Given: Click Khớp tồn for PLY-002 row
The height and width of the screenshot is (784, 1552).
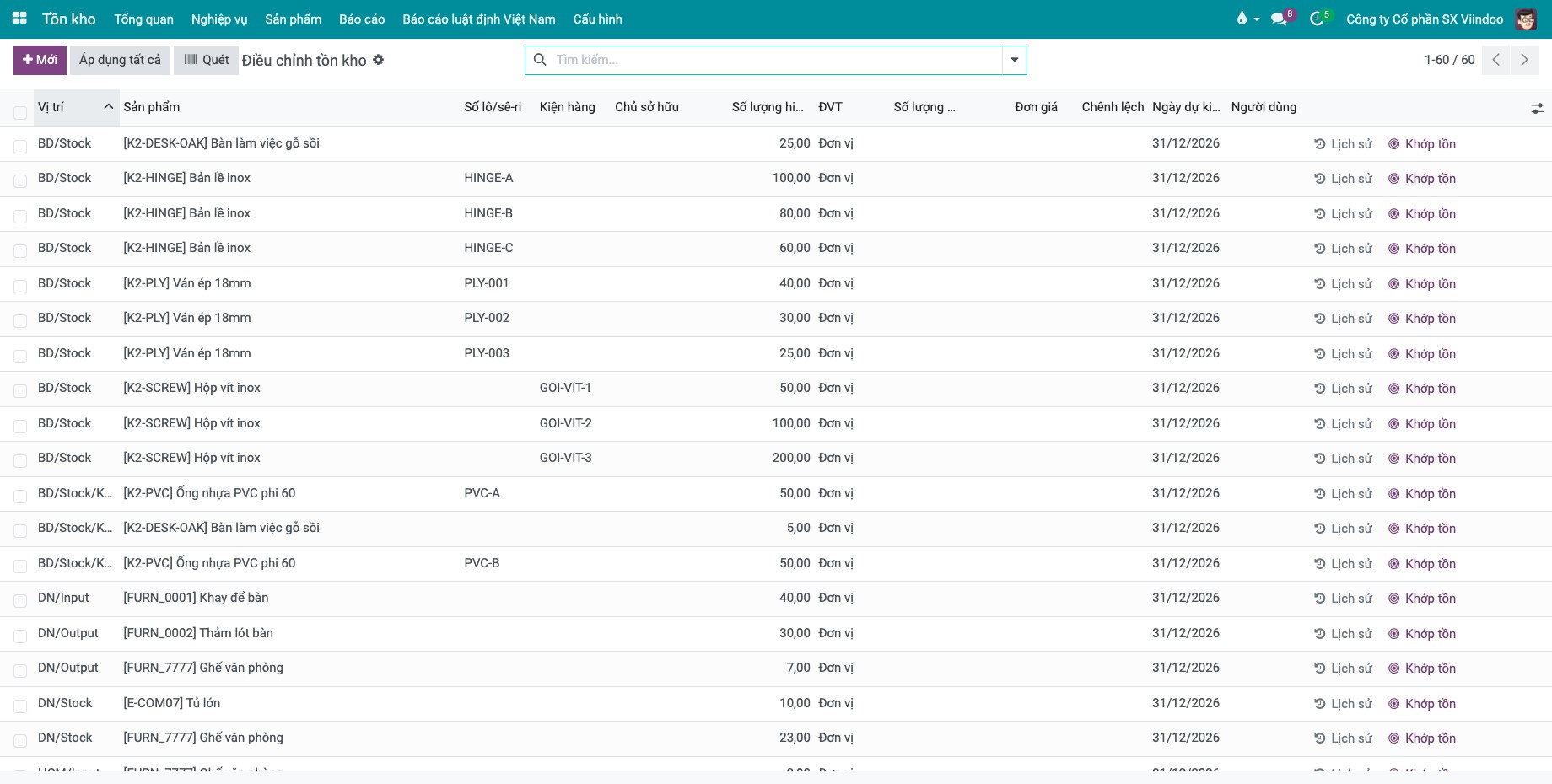Looking at the screenshot, I should point(1422,319).
